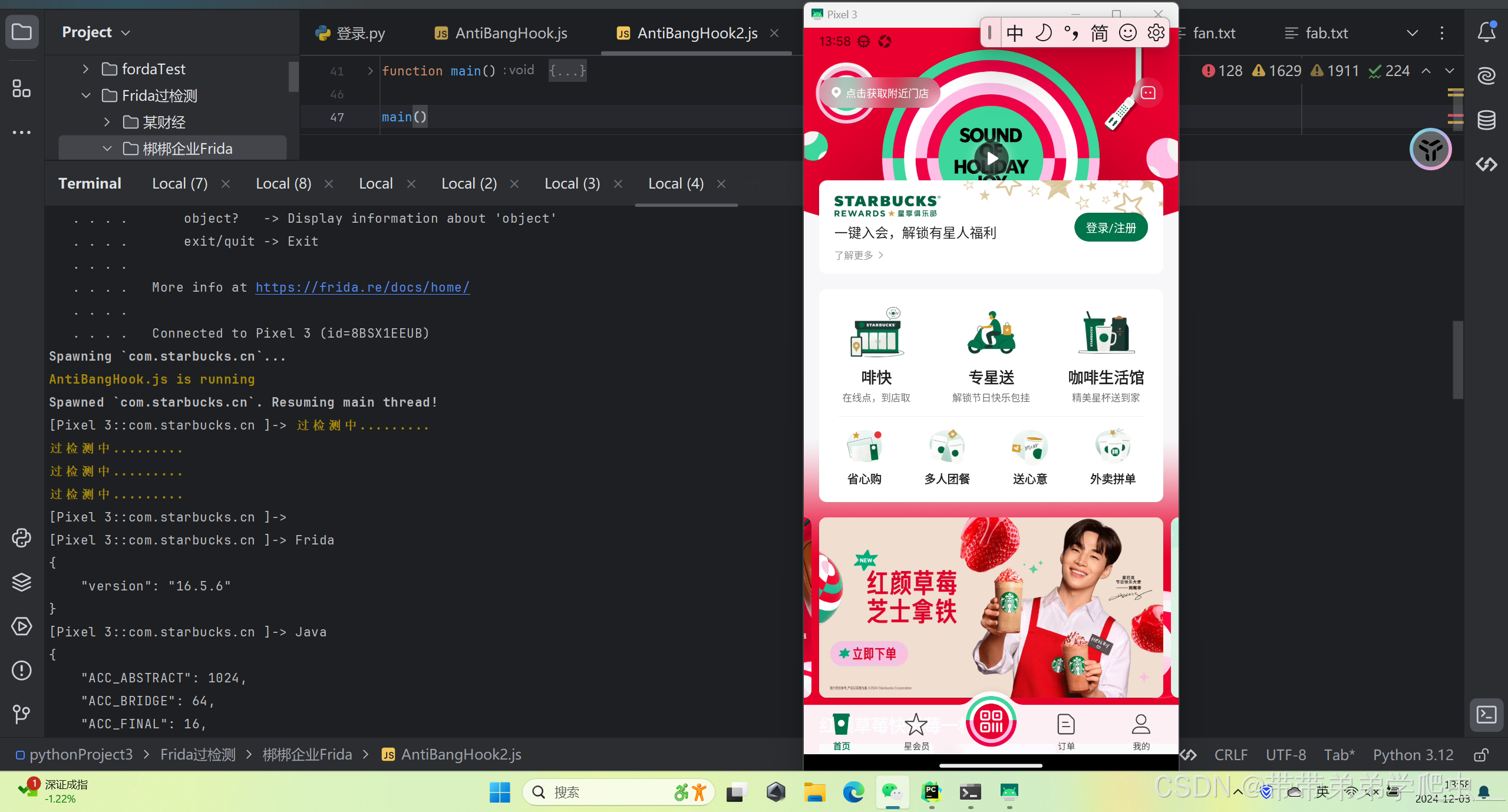Tap the 多人团餐 group meal icon
Screen dimensions: 1508x812
pyautogui.click(x=947, y=447)
